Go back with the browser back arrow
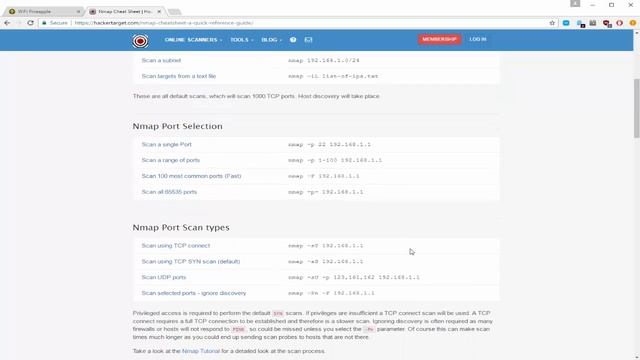The image size is (640, 360). (x=7, y=23)
